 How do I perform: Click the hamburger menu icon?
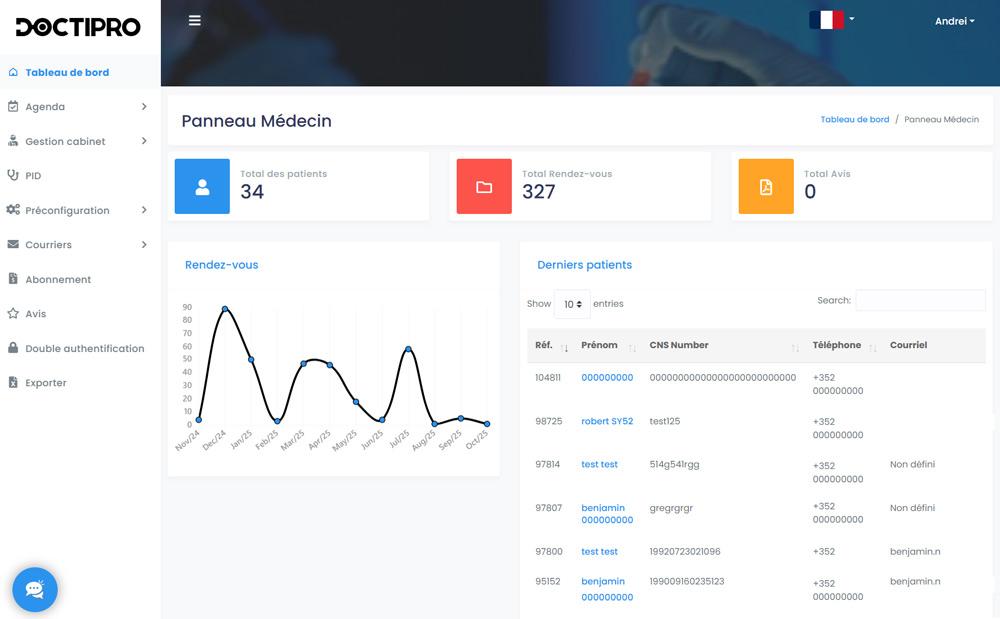(195, 20)
